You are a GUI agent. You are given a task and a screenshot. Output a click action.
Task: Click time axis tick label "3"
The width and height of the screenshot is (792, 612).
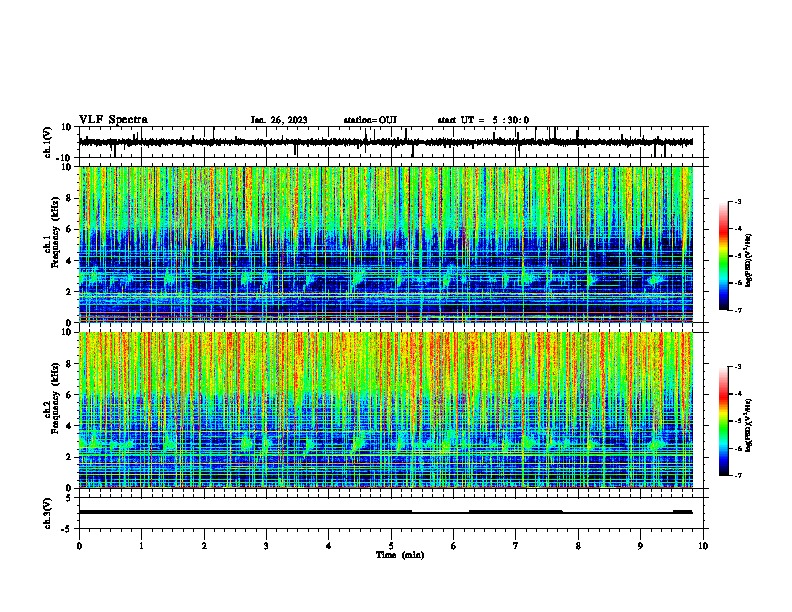(x=266, y=546)
